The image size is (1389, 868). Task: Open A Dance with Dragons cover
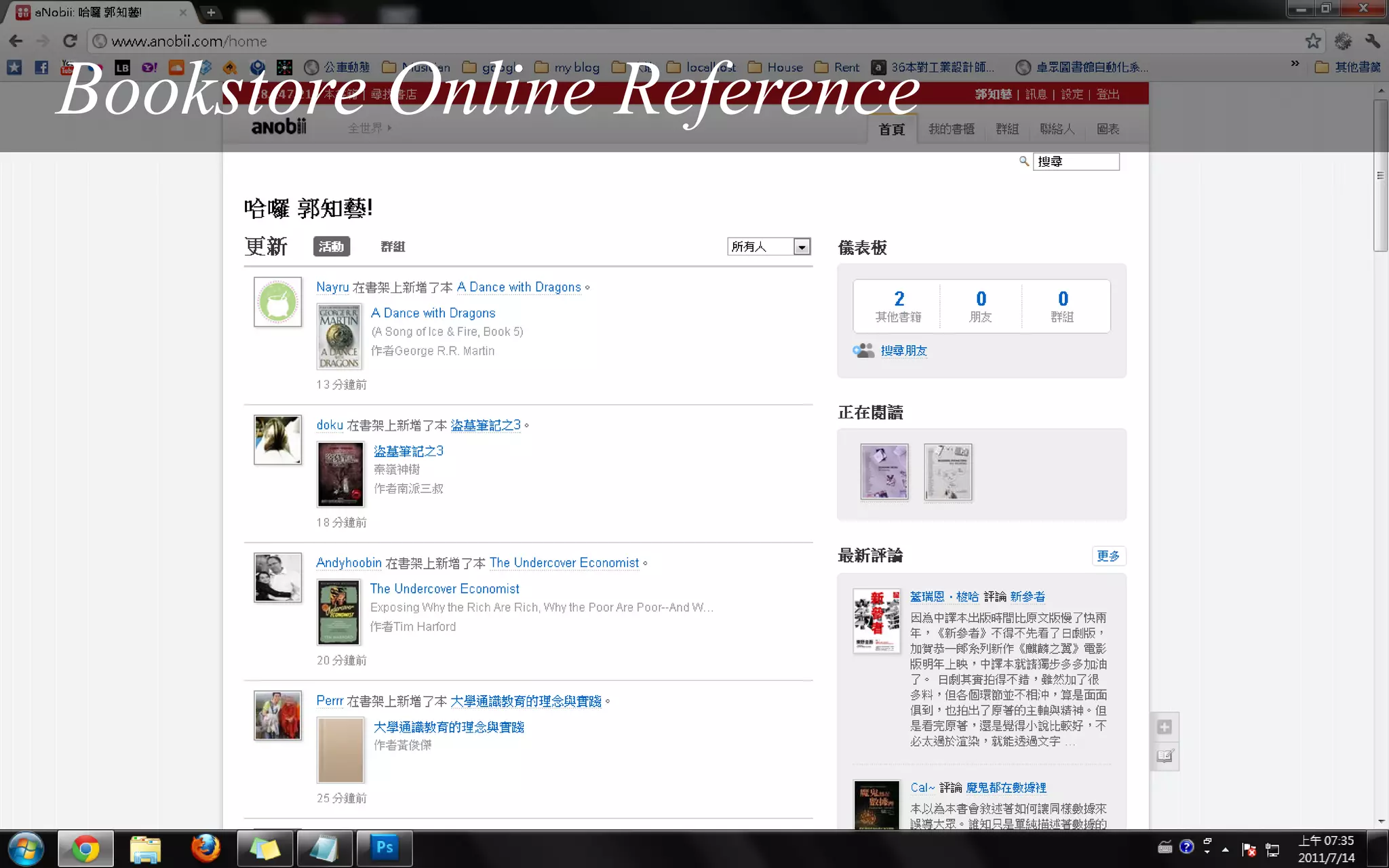click(339, 336)
